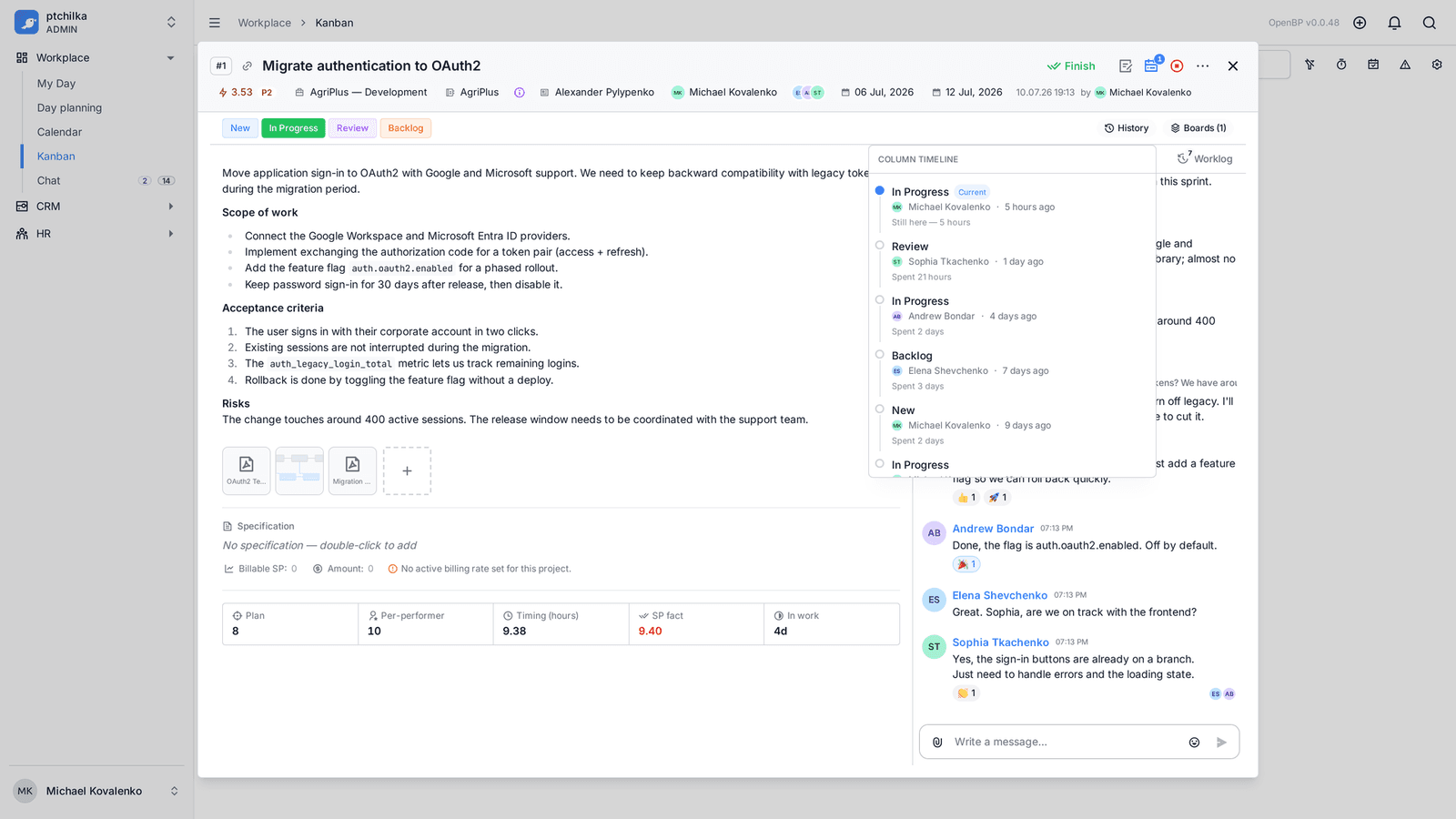Open Kanban in sidebar
The height and width of the screenshot is (819, 1456).
(56, 157)
